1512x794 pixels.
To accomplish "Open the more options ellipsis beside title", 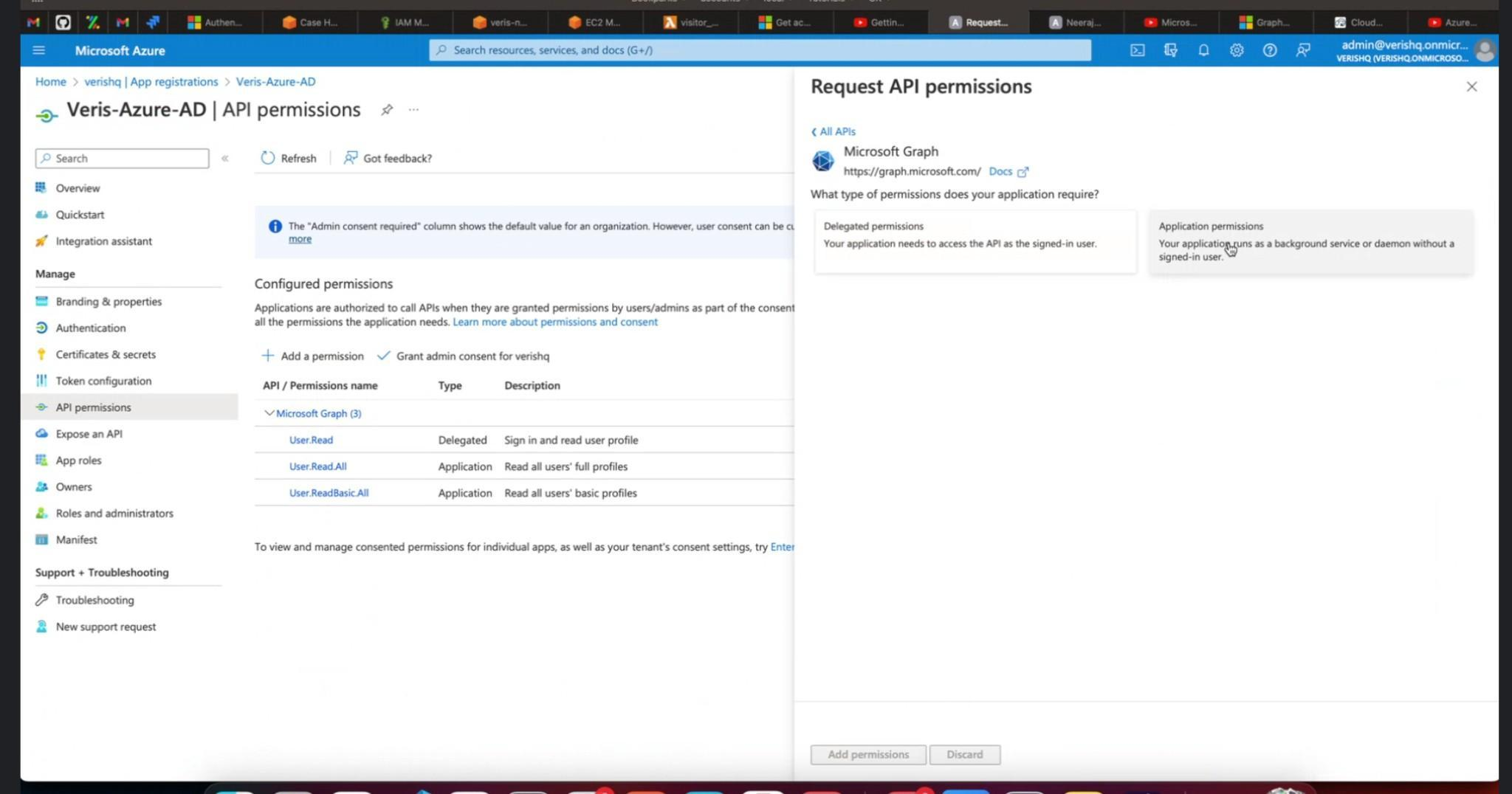I will 414,110.
